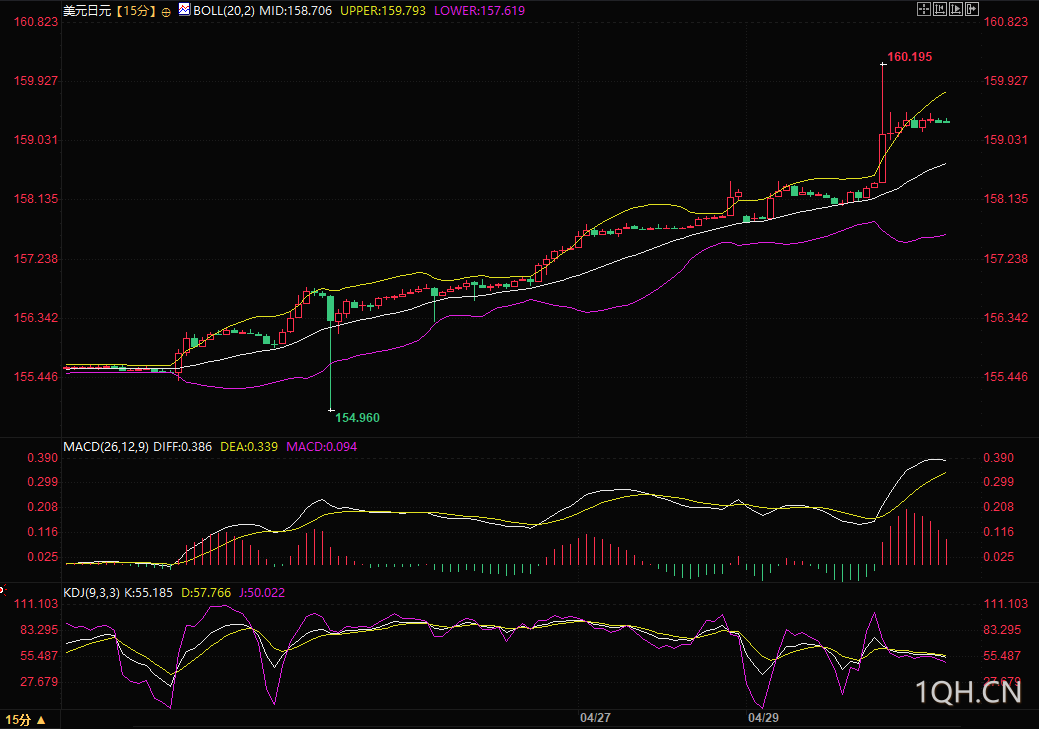Image resolution: width=1039 pixels, height=729 pixels.
Task: Click the K:55.185 value
Action: point(148,592)
